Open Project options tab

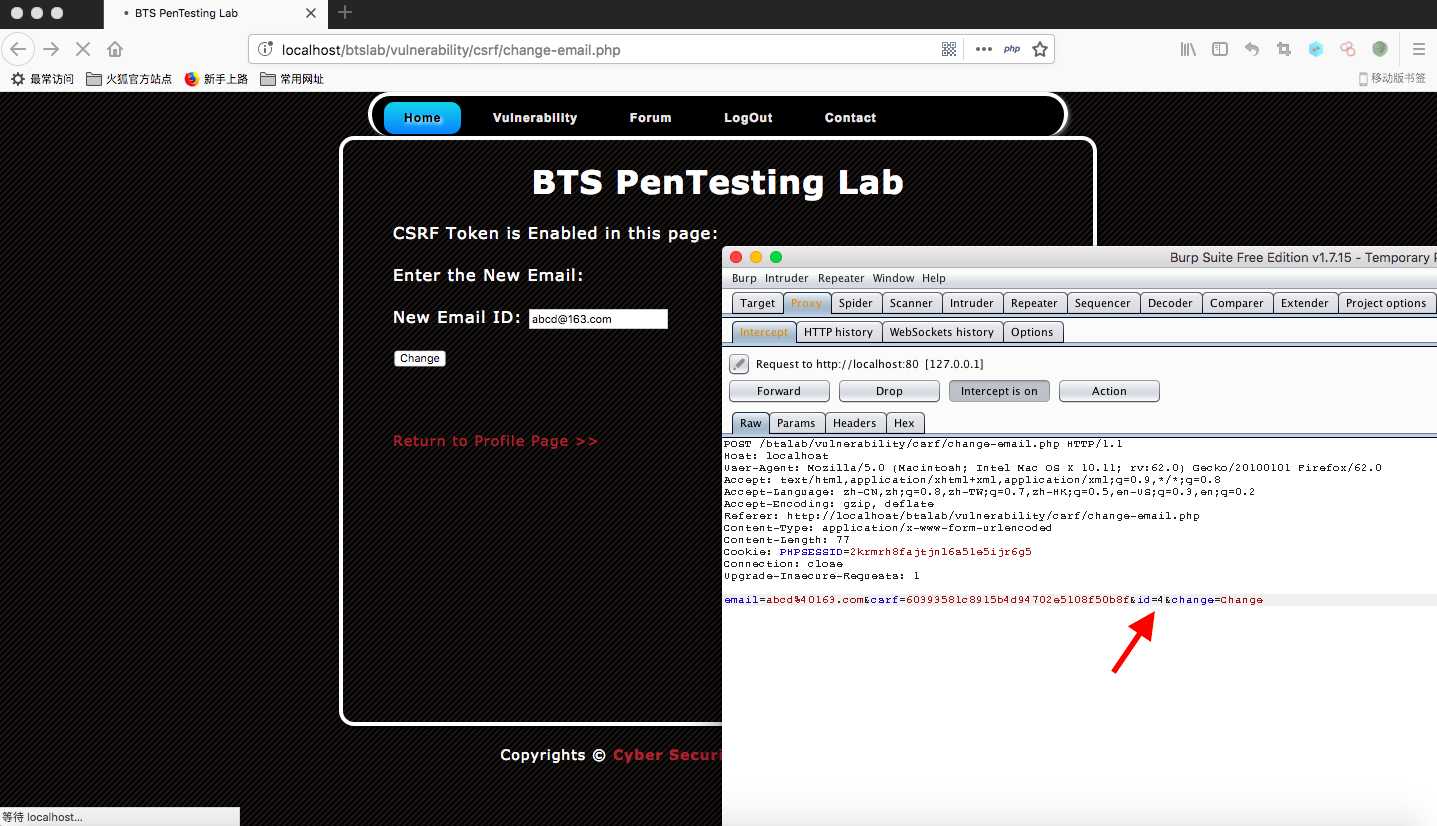click(1386, 303)
